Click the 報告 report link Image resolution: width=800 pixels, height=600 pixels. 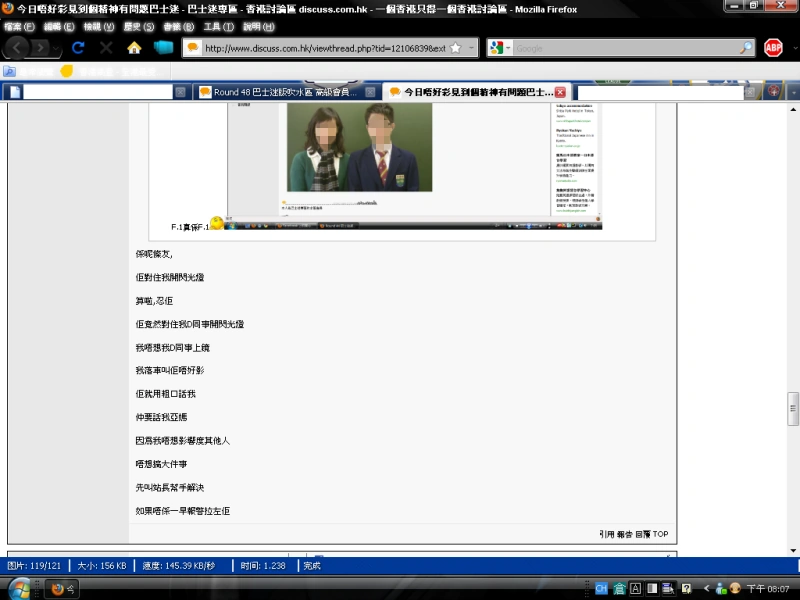tap(624, 534)
